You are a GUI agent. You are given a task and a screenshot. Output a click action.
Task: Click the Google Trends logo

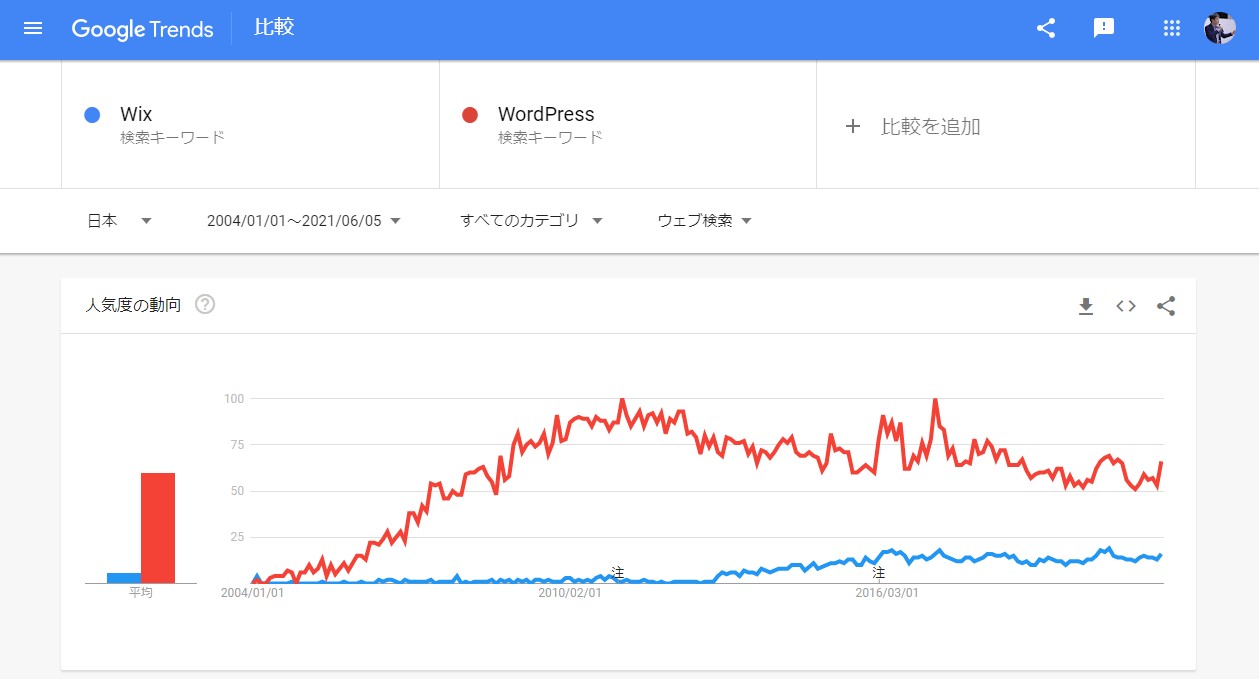coord(142,29)
